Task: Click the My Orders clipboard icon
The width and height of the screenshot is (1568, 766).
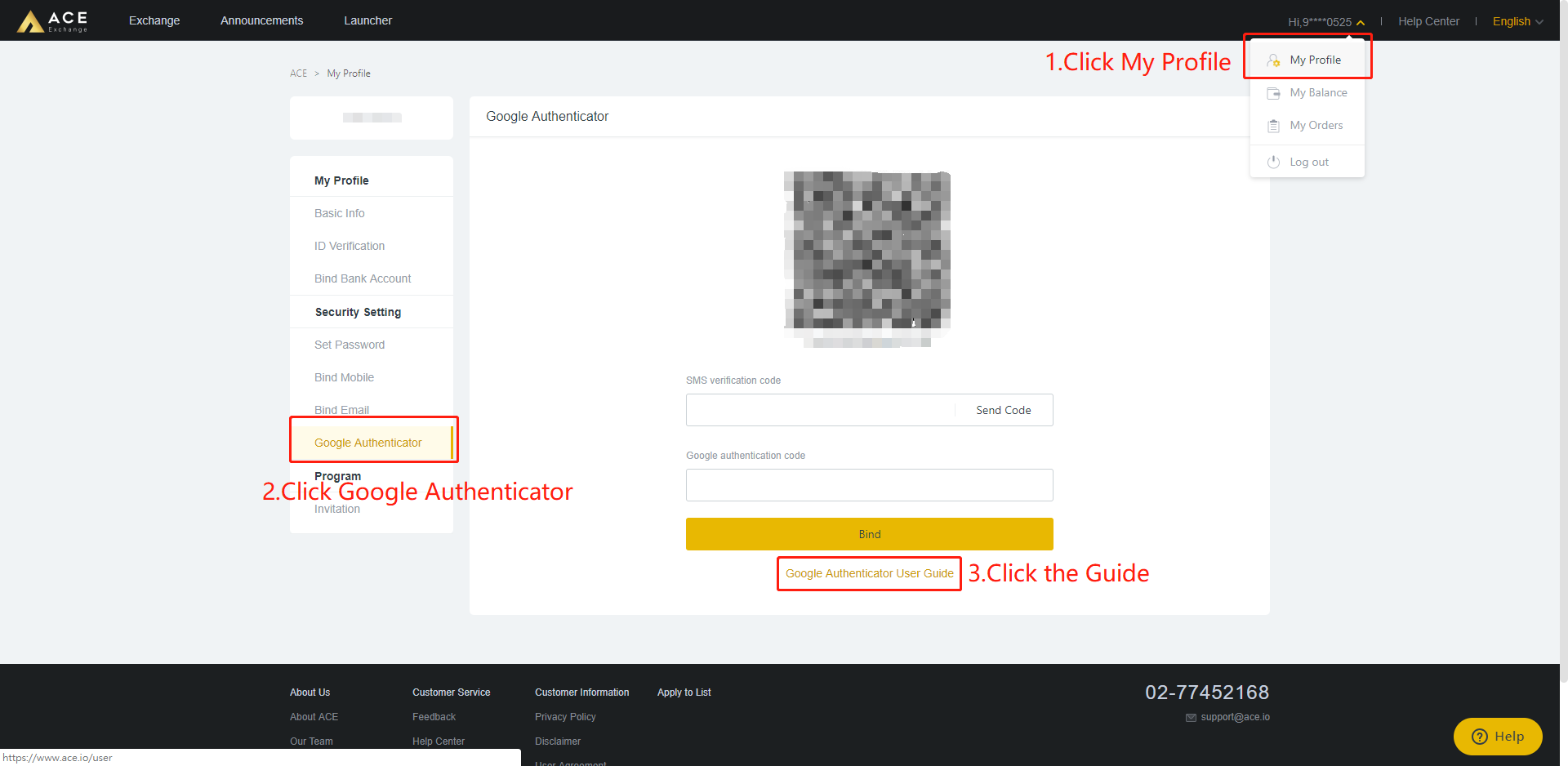Action: tap(1273, 126)
